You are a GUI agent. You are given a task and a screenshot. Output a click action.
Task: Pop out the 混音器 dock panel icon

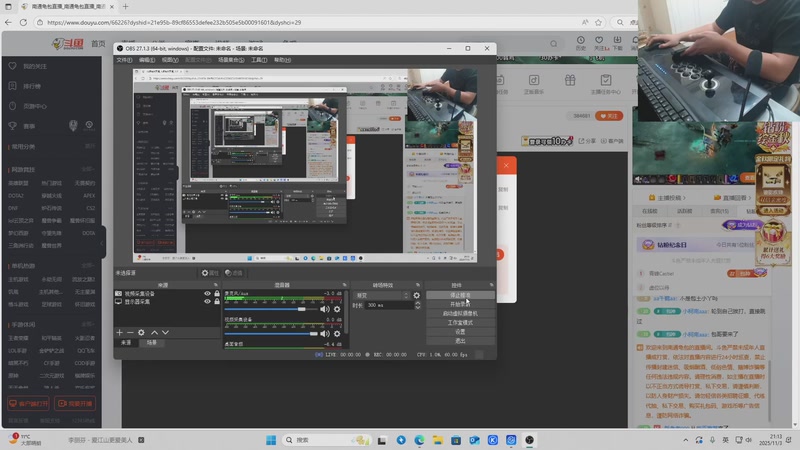pos(344,285)
